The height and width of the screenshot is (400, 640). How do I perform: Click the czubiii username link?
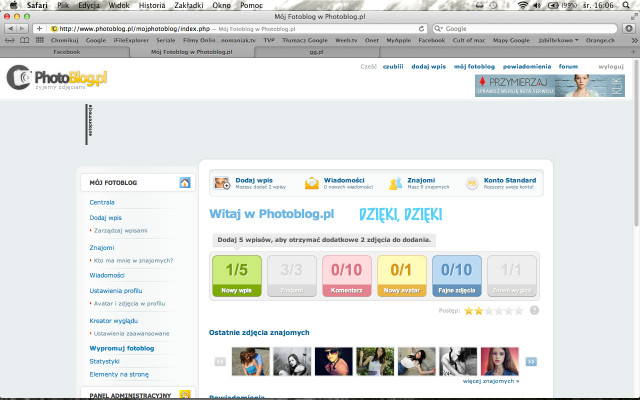click(x=393, y=67)
